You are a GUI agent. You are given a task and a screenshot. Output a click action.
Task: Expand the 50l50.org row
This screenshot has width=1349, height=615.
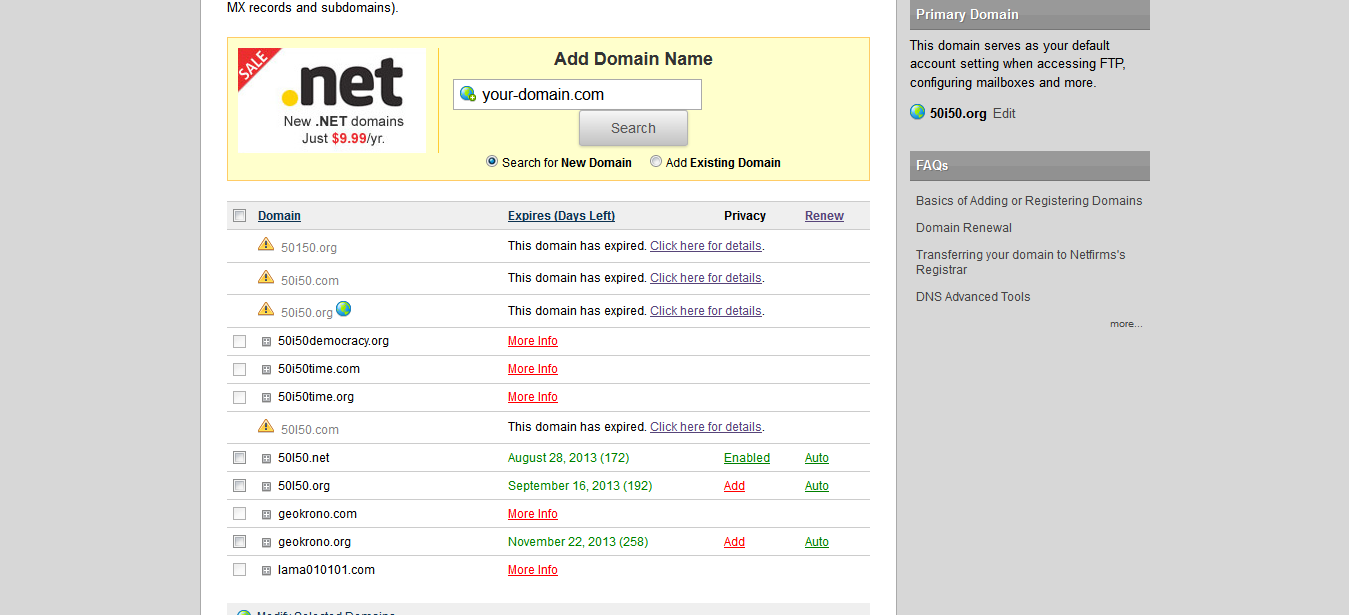pos(266,487)
